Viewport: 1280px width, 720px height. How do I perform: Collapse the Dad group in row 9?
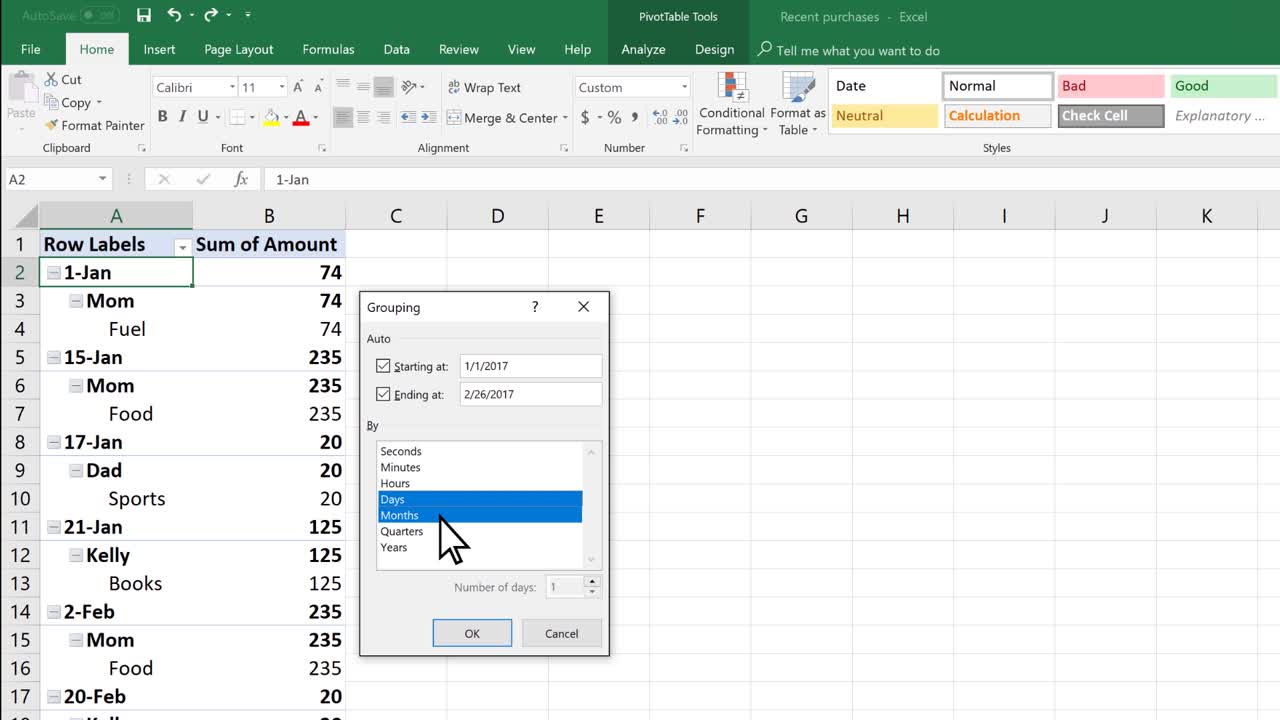pyautogui.click(x=76, y=470)
